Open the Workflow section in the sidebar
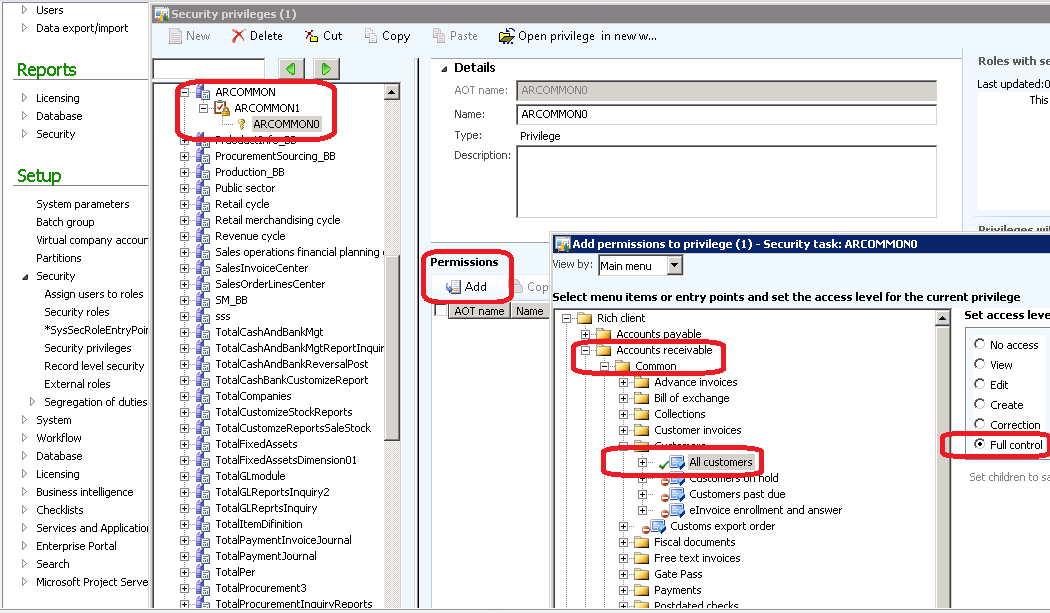This screenshot has width=1050, height=613. tap(57, 437)
